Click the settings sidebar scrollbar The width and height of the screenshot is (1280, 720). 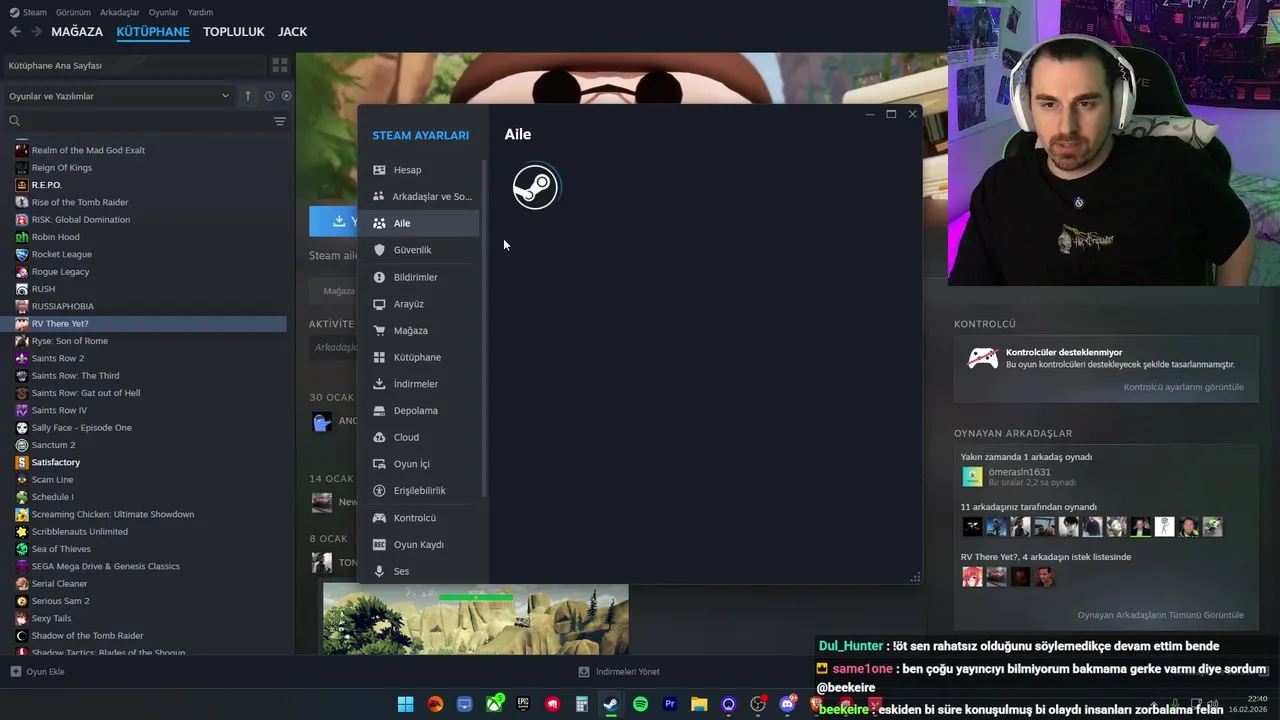point(485,328)
